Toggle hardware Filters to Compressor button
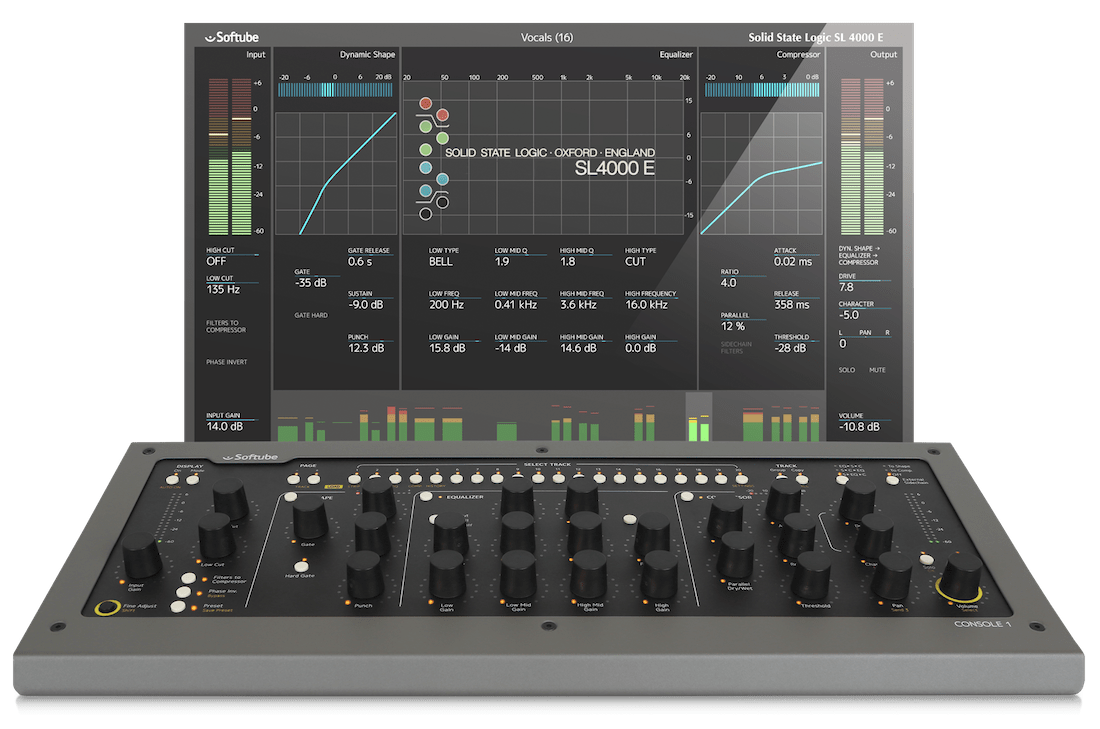This screenshot has width=1100, height=729. coord(188,578)
